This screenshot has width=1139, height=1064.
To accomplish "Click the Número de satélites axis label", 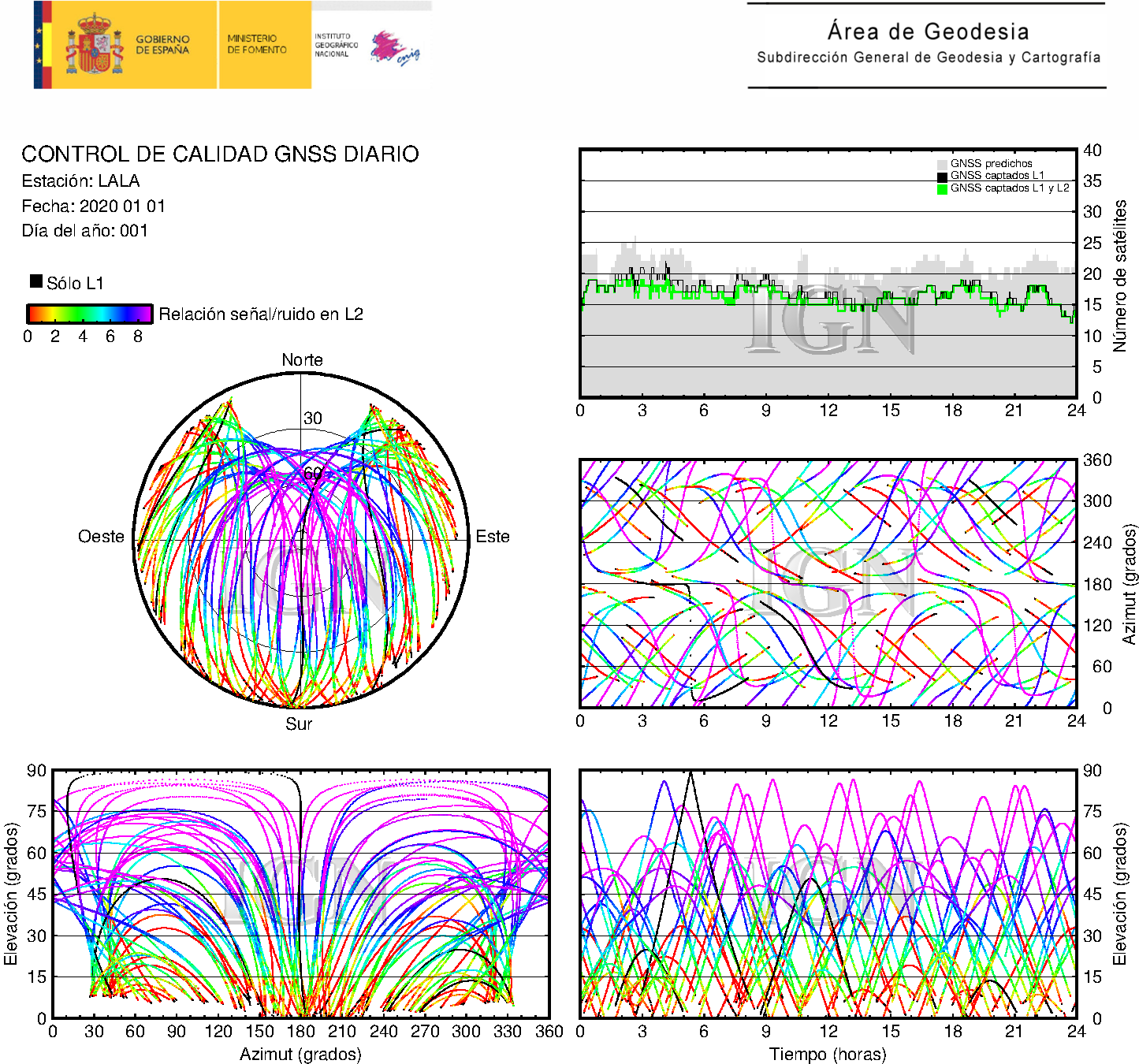I will click(1120, 275).
